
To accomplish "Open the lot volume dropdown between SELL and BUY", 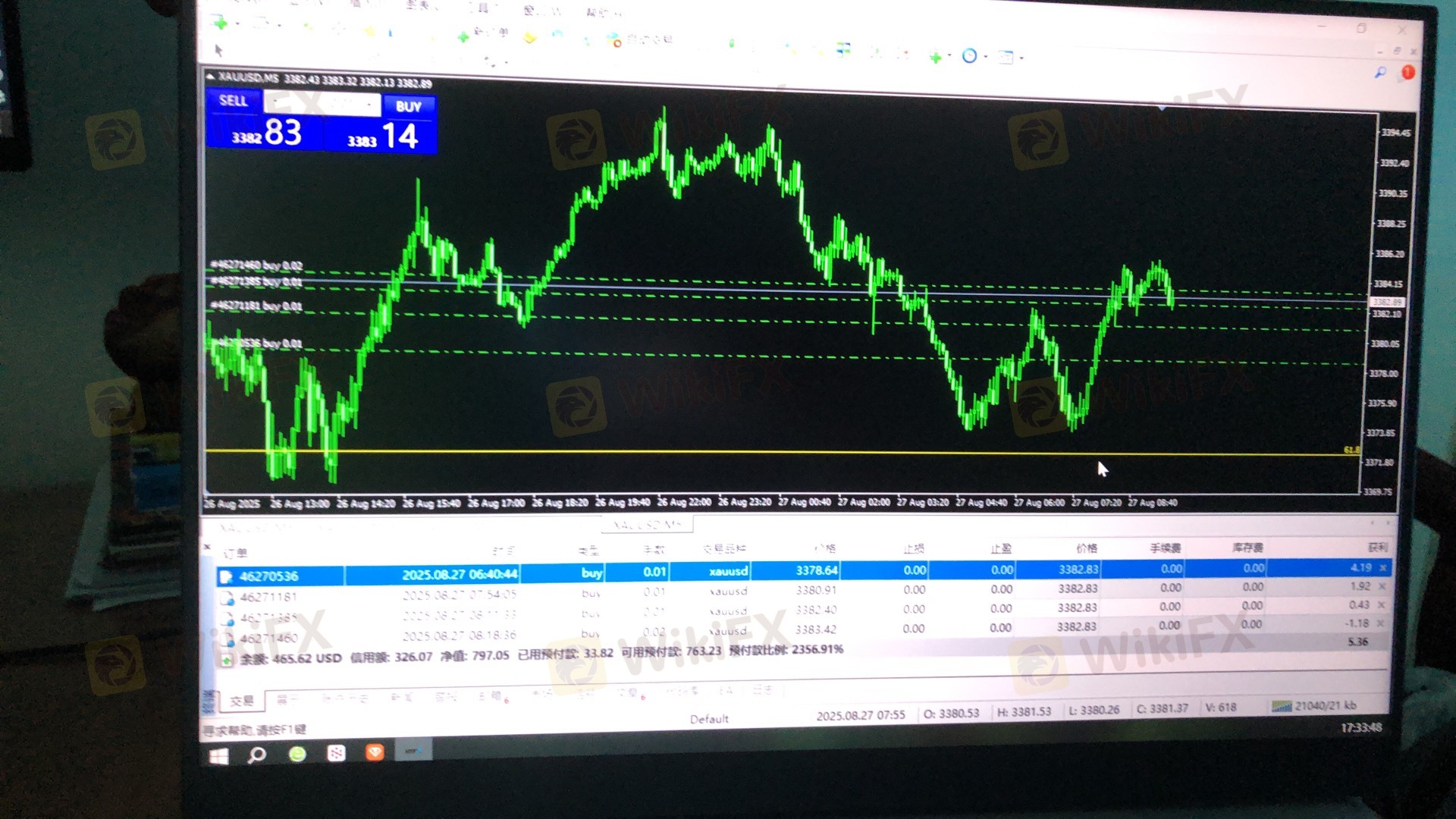I will (x=369, y=104).
